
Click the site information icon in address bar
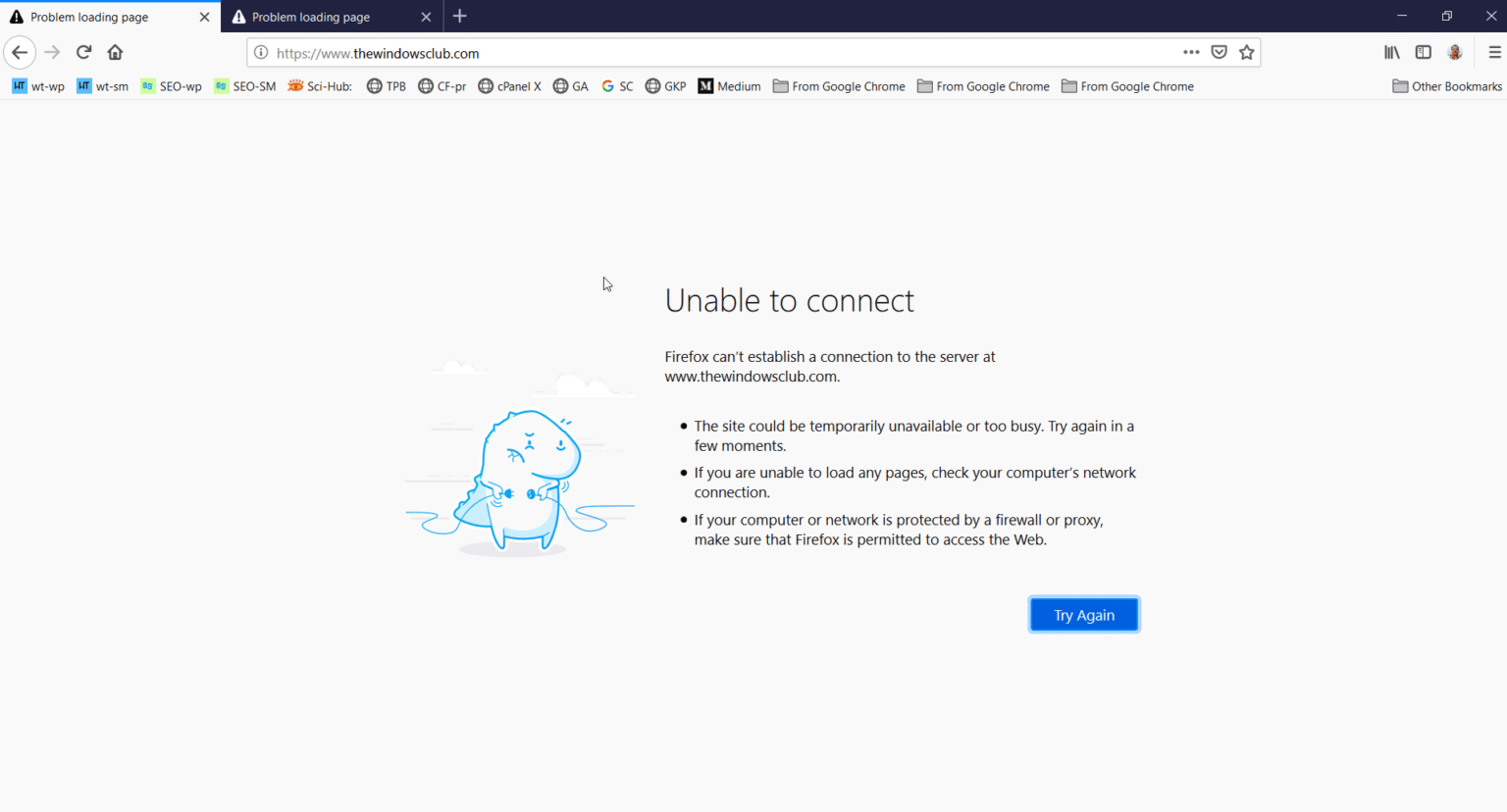click(260, 54)
